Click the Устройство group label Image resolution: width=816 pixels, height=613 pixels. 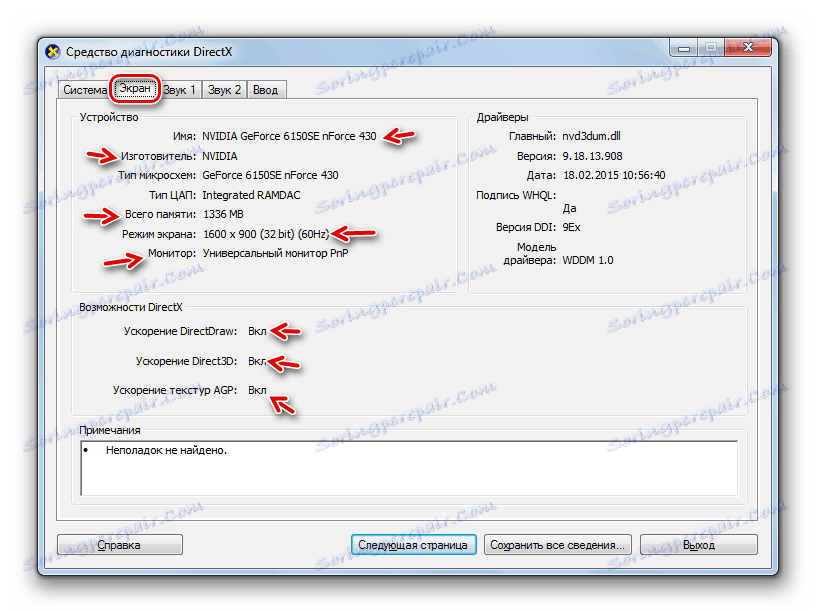click(x=109, y=117)
